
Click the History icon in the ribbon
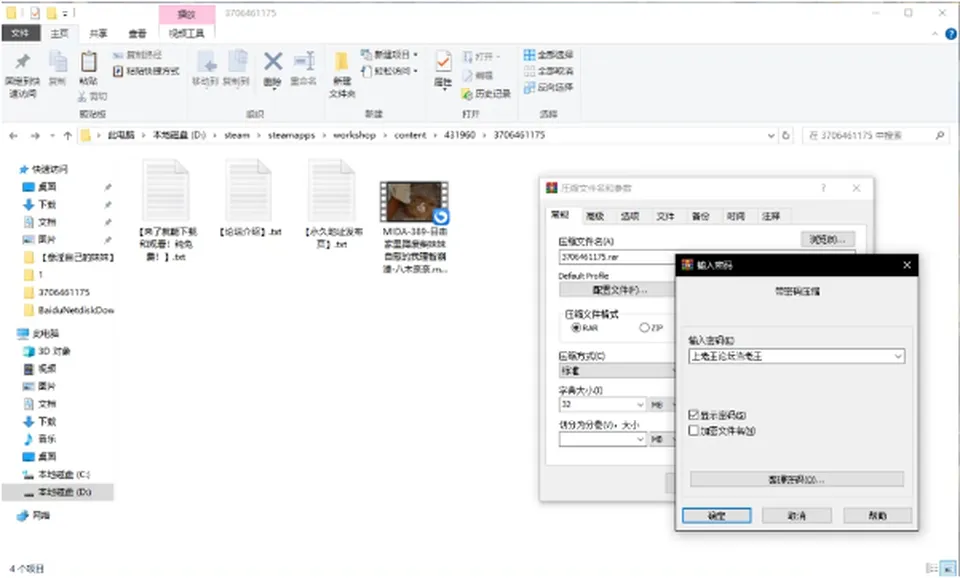point(467,94)
